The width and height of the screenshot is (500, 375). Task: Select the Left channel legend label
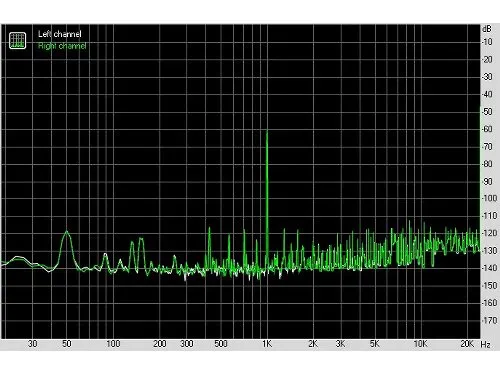click(60, 34)
